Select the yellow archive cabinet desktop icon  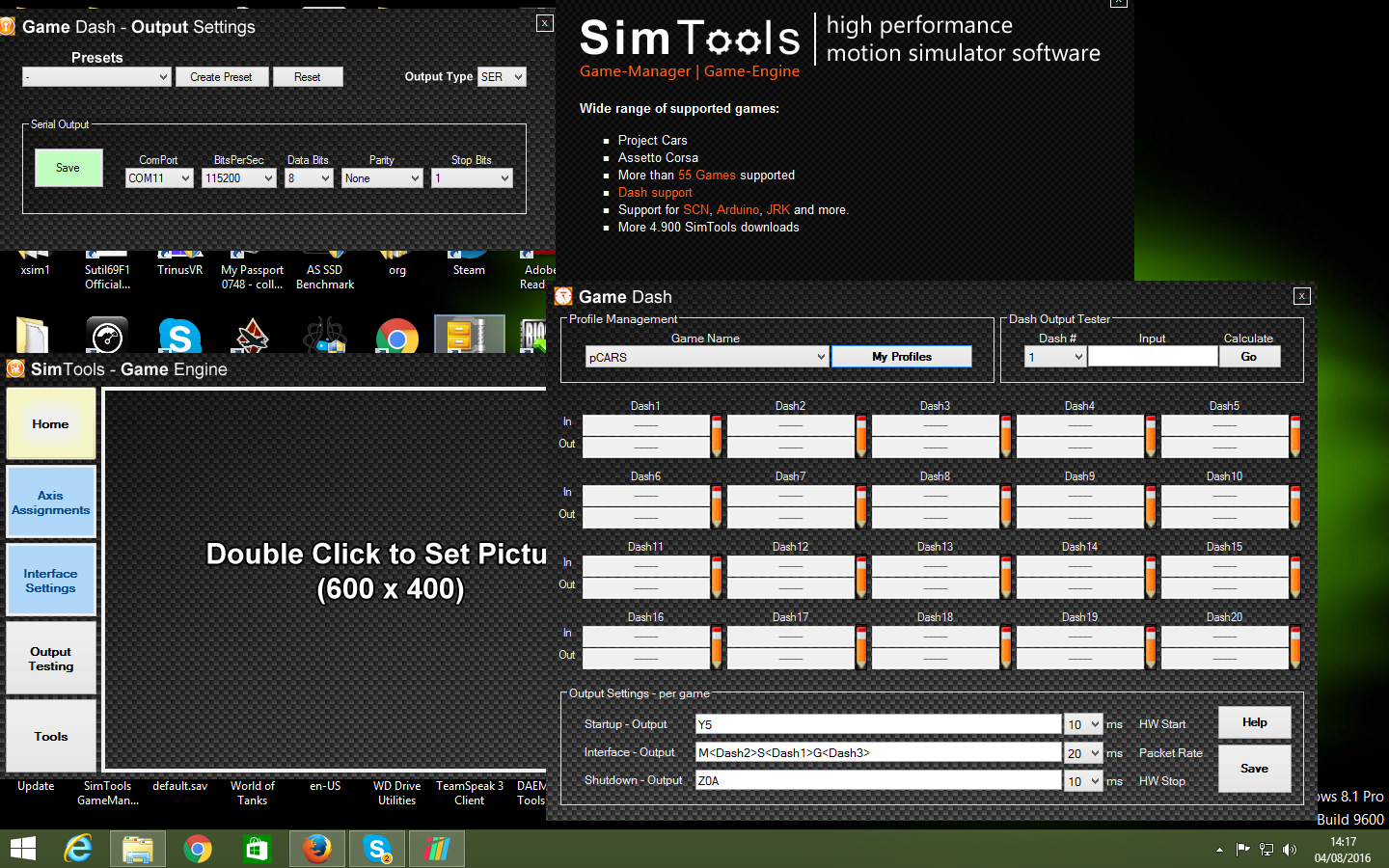pos(470,335)
